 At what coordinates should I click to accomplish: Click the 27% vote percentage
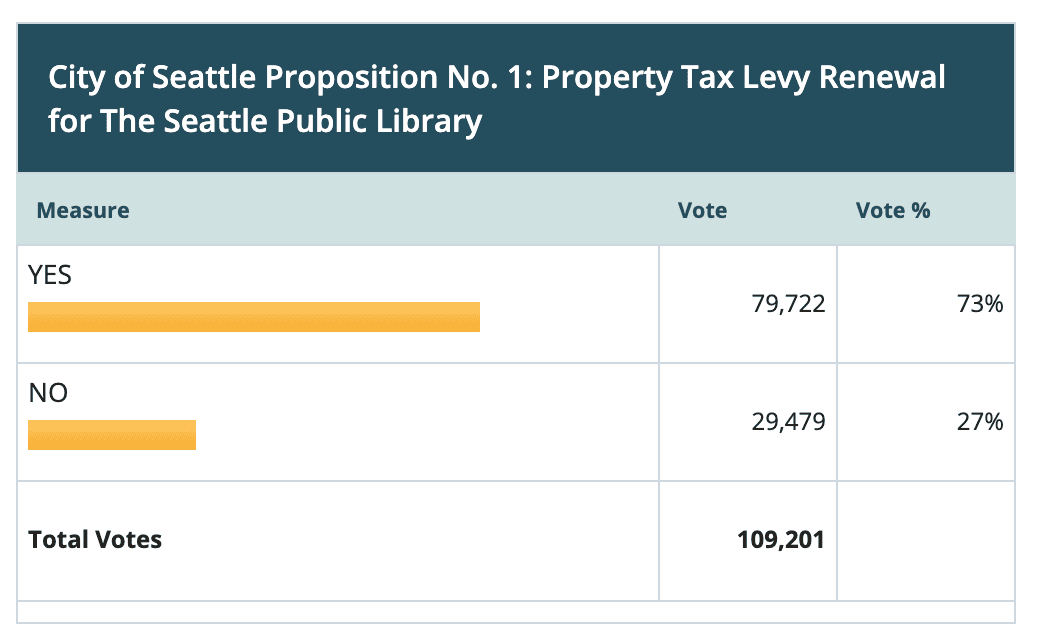[x=979, y=422]
